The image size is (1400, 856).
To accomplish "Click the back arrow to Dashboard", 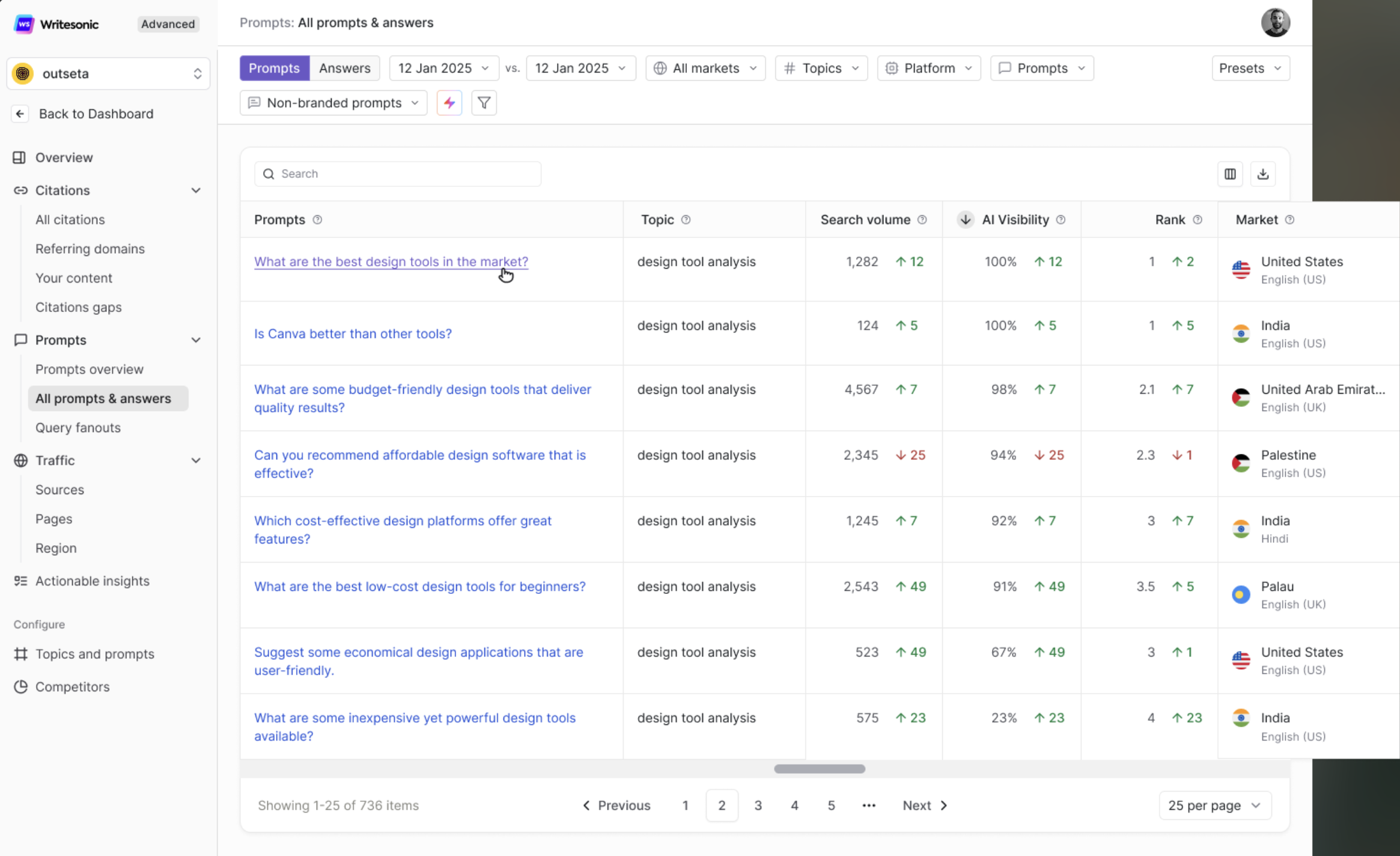I will tap(20, 114).
